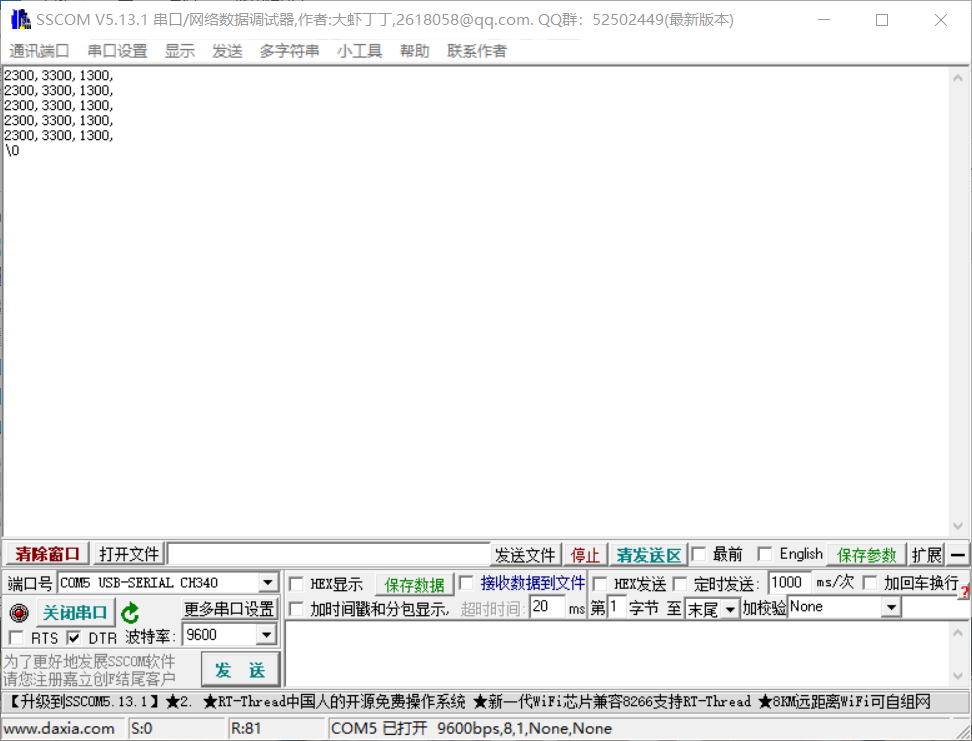
Task: Turn on 定时发送 timed sending
Action: click(x=680, y=584)
